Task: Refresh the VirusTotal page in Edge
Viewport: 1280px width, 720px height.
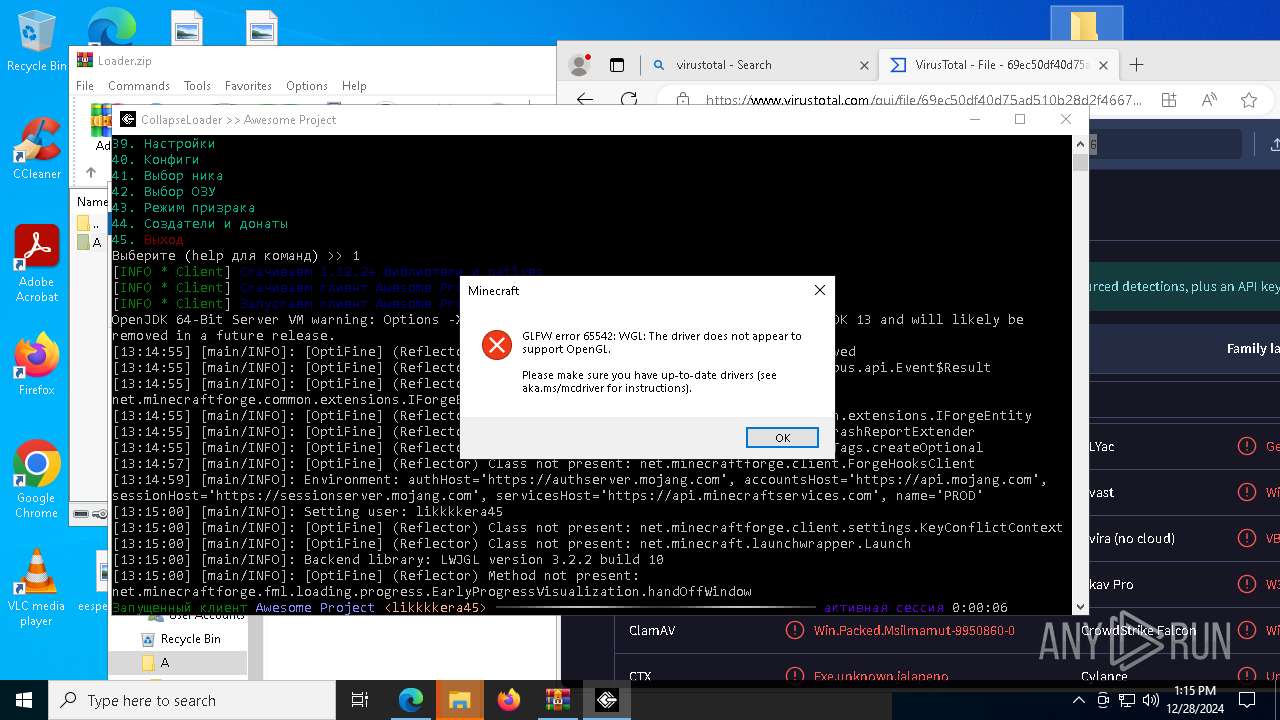Action: pyautogui.click(x=629, y=100)
